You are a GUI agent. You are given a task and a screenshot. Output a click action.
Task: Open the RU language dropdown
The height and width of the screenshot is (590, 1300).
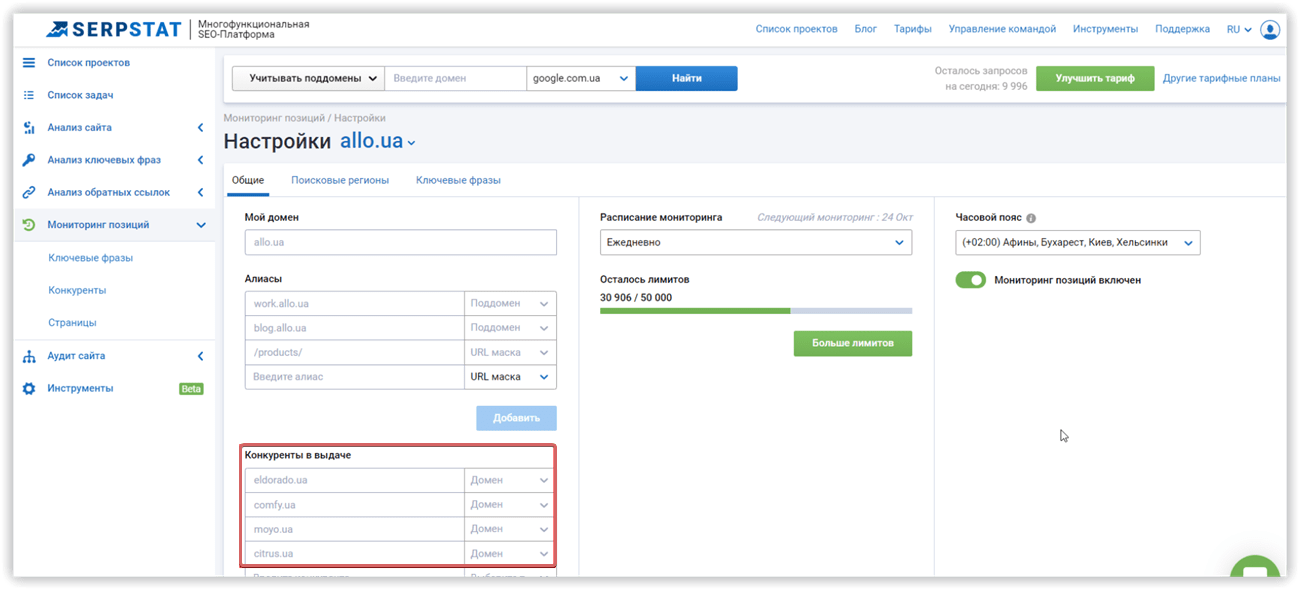pos(1239,29)
